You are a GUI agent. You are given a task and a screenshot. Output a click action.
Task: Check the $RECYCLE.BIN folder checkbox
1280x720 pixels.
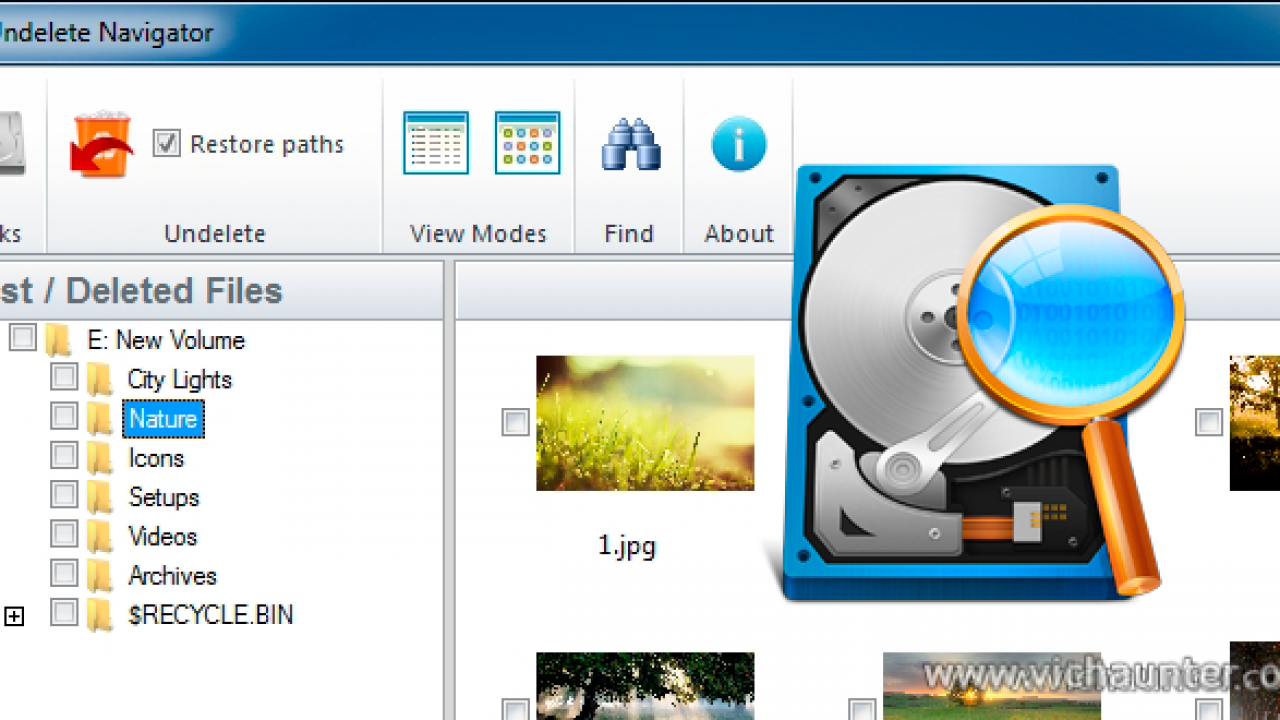pyautogui.click(x=64, y=613)
